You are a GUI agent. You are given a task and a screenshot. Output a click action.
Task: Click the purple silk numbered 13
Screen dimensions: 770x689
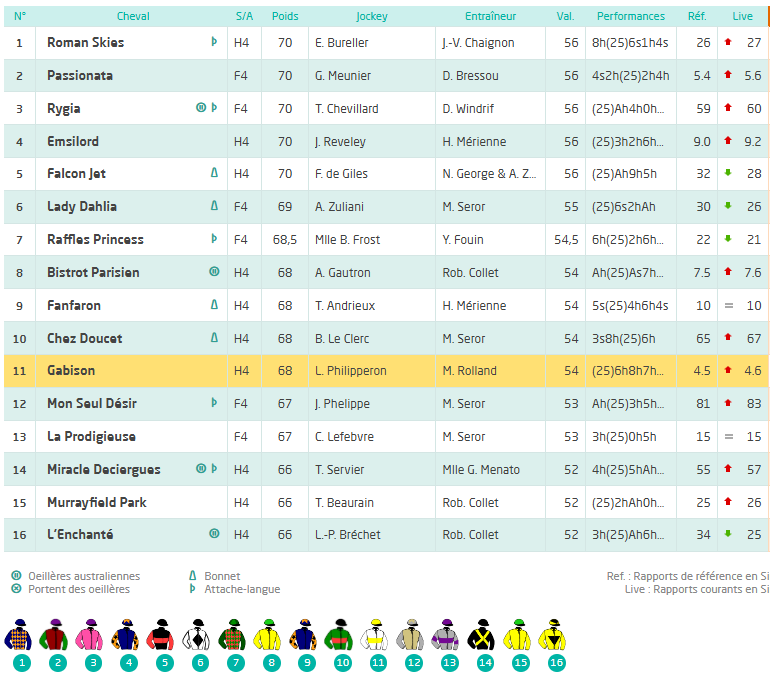(447, 636)
